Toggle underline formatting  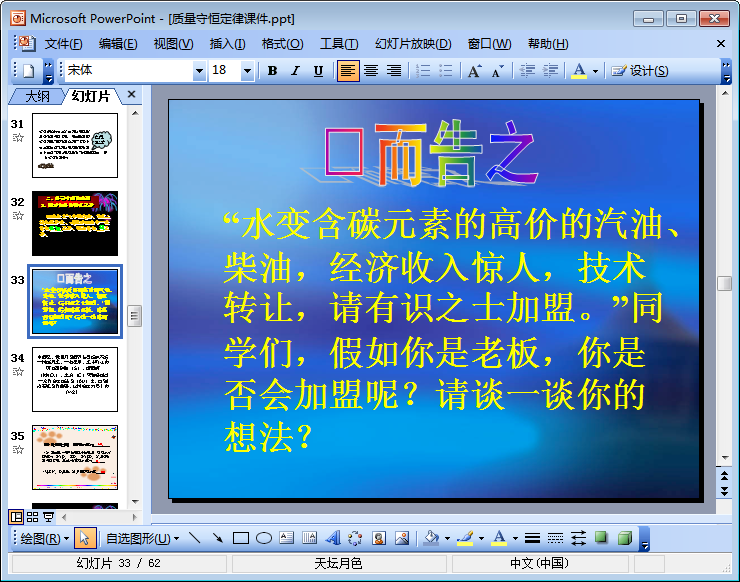tap(318, 71)
